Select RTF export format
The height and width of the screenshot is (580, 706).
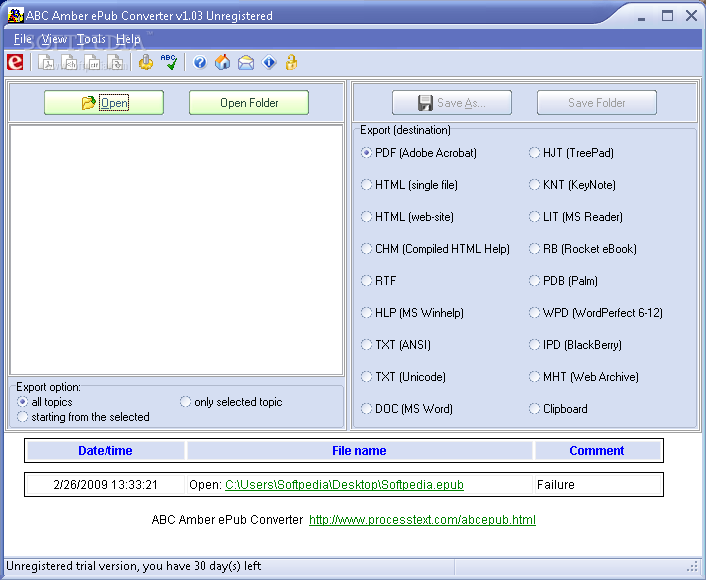point(379,281)
